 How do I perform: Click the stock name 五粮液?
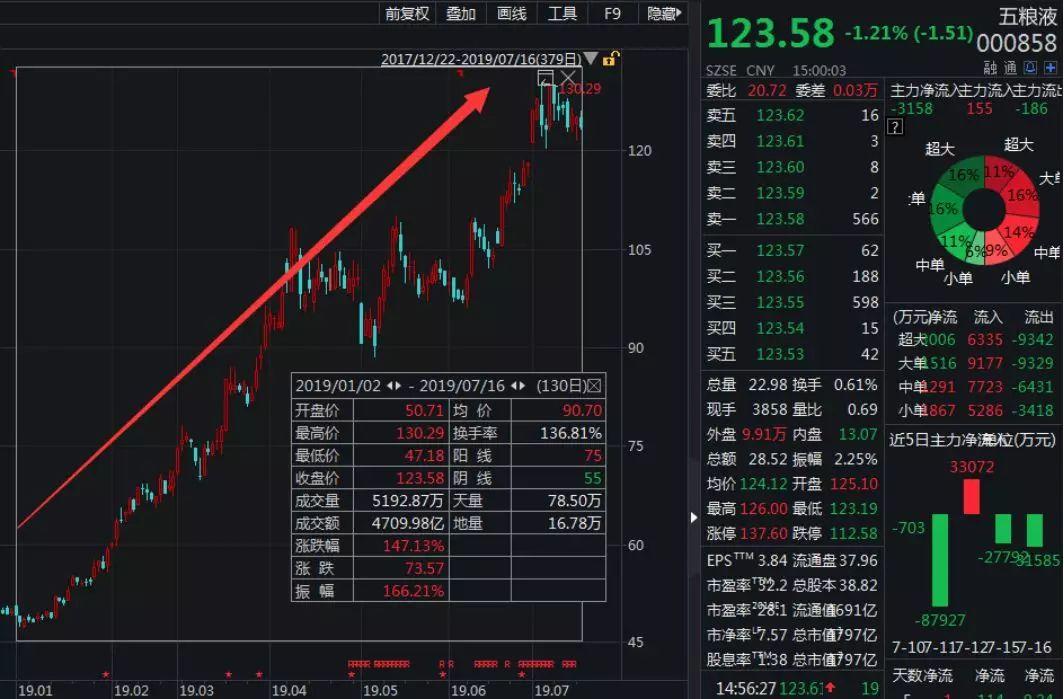[1027, 17]
